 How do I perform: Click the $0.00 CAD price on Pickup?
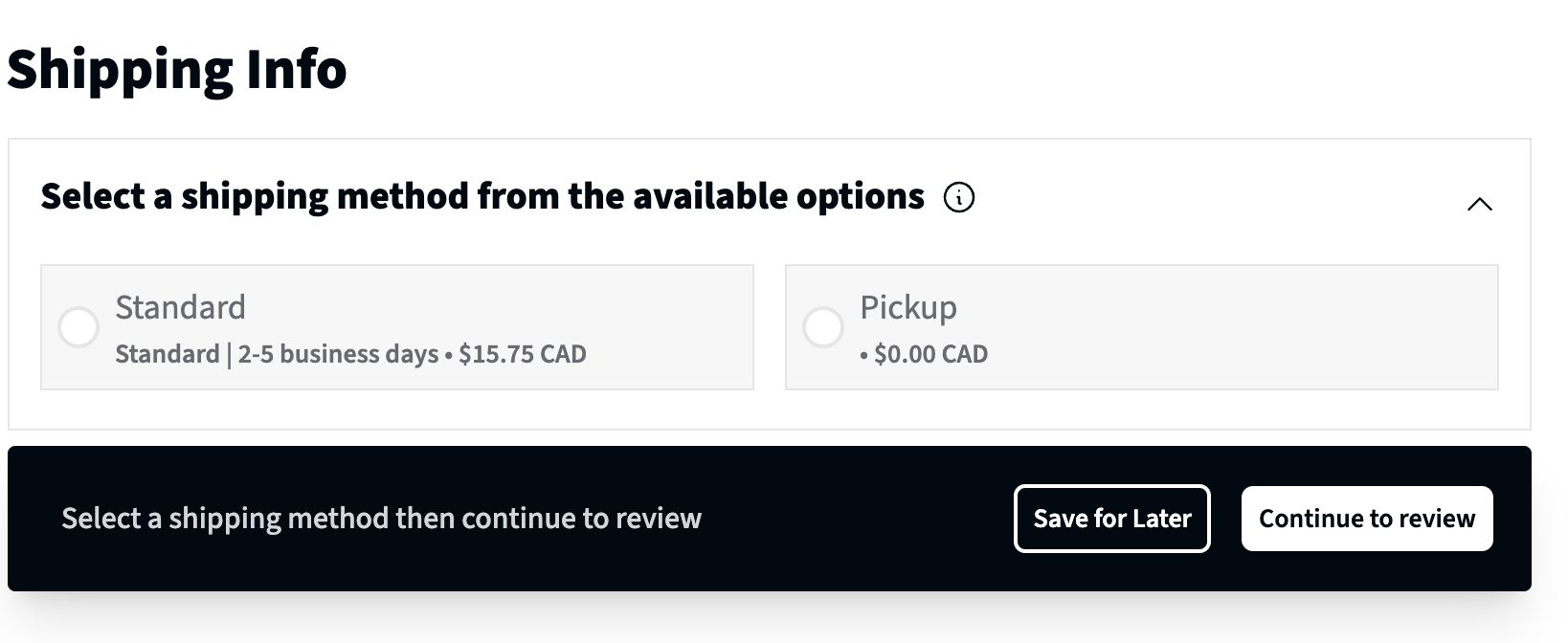[x=930, y=353]
